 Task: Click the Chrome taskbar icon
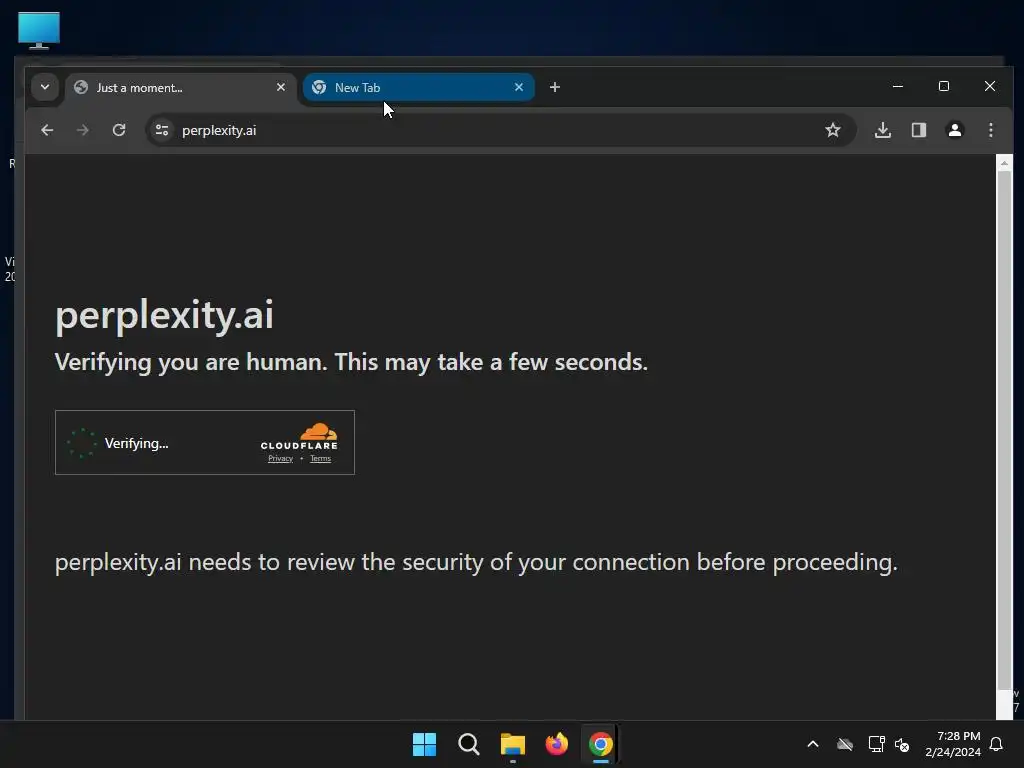pos(600,744)
